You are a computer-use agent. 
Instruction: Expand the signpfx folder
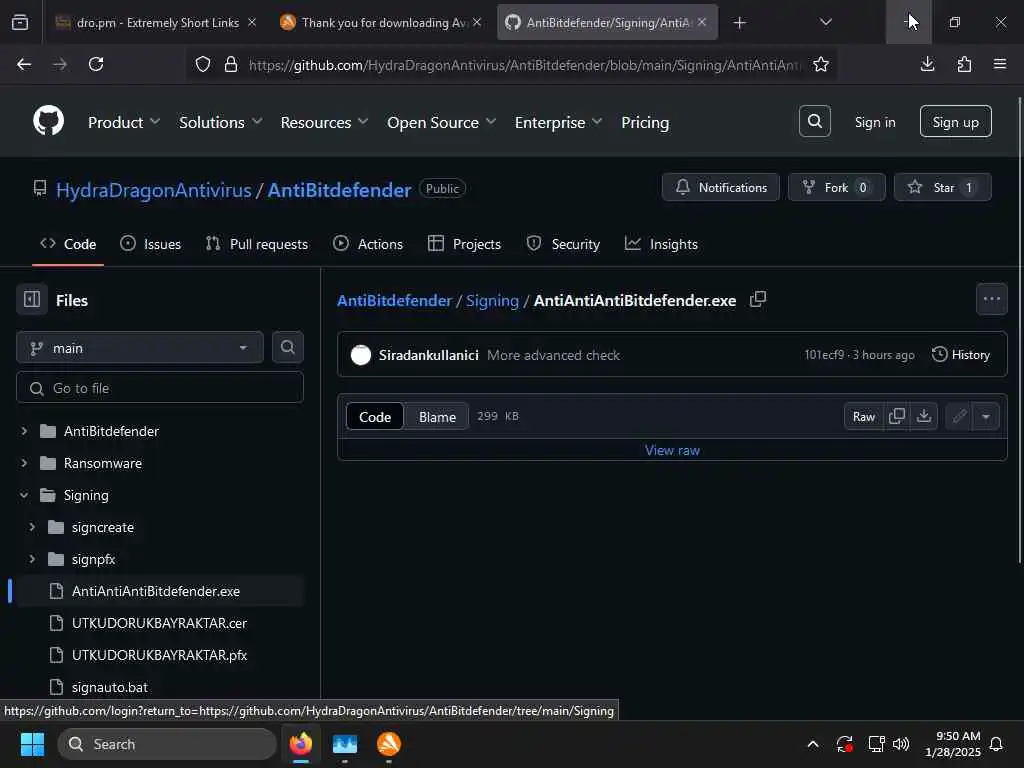pyautogui.click(x=32, y=559)
